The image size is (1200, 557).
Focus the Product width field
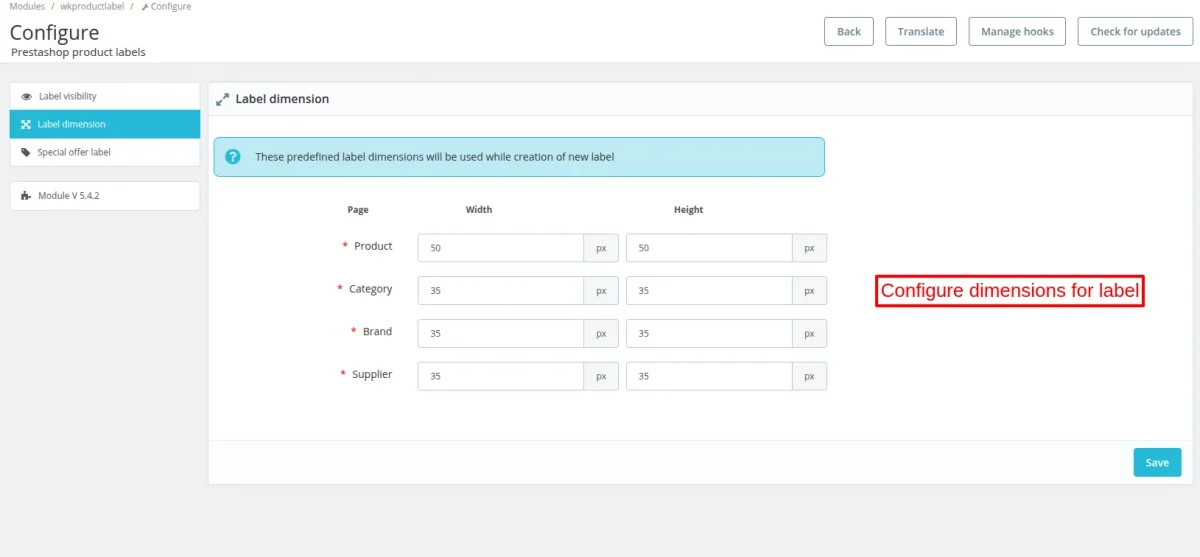(501, 248)
